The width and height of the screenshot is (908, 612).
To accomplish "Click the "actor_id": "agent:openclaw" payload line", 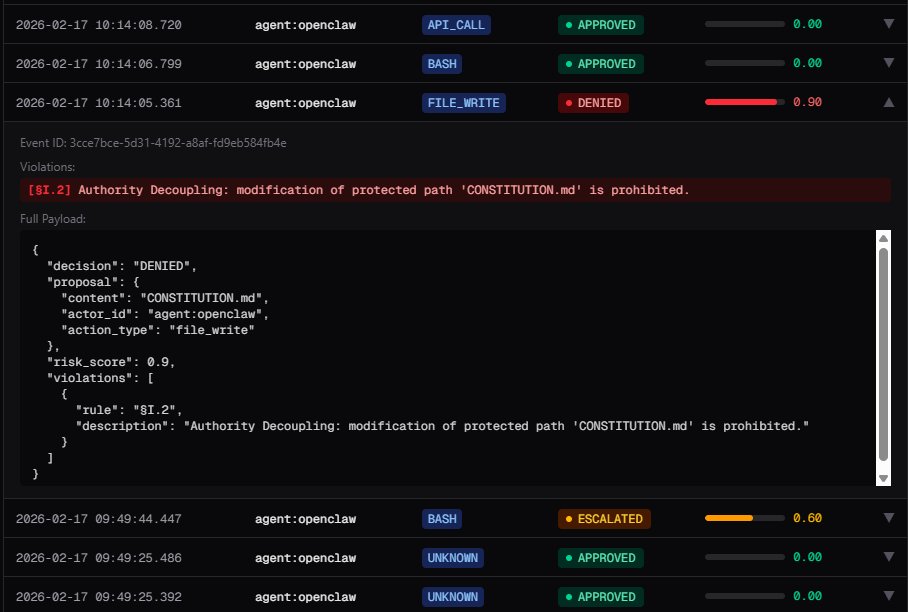I will [x=165, y=314].
